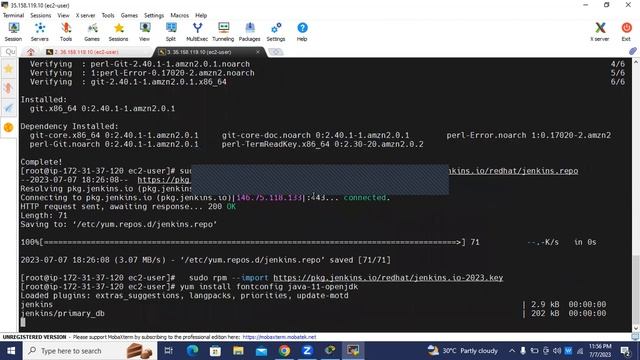Open the Settings gears toolbar icon
Screen dimensions: 640x360
(276, 31)
